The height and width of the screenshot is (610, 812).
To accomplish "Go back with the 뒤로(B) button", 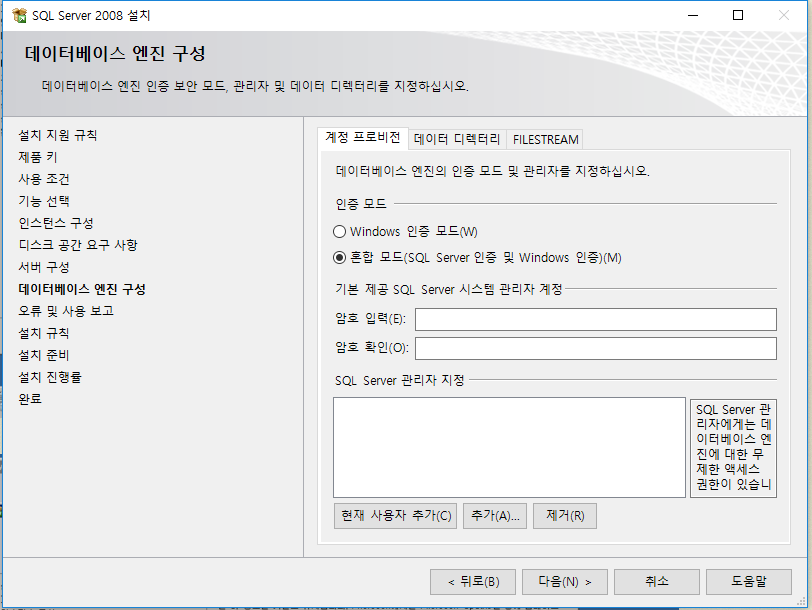I will (473, 582).
